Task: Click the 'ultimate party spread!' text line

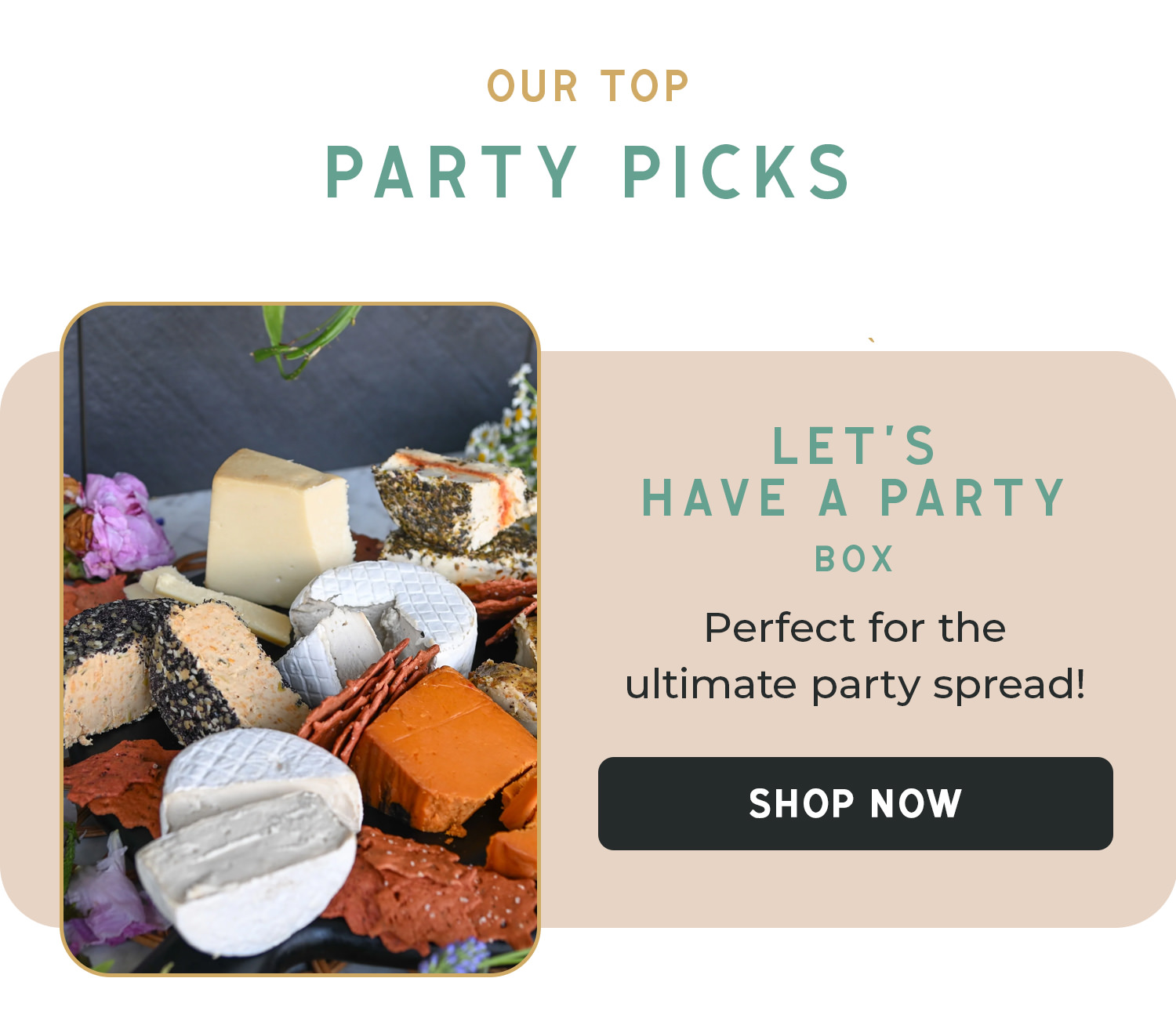Action: (x=855, y=685)
